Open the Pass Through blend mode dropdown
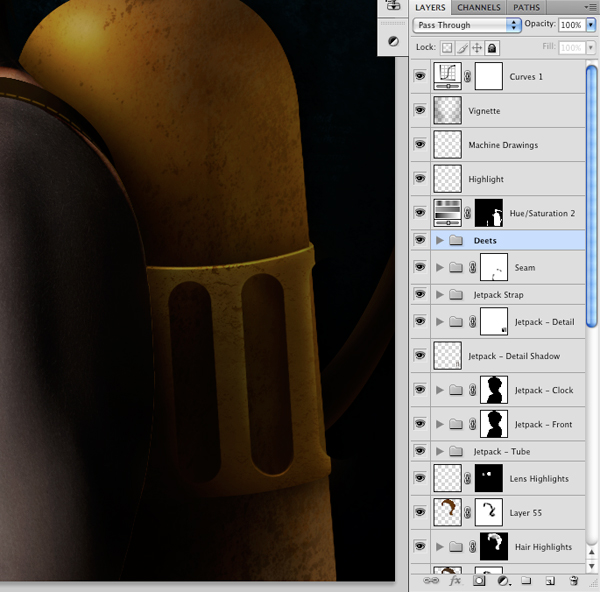 pos(467,25)
